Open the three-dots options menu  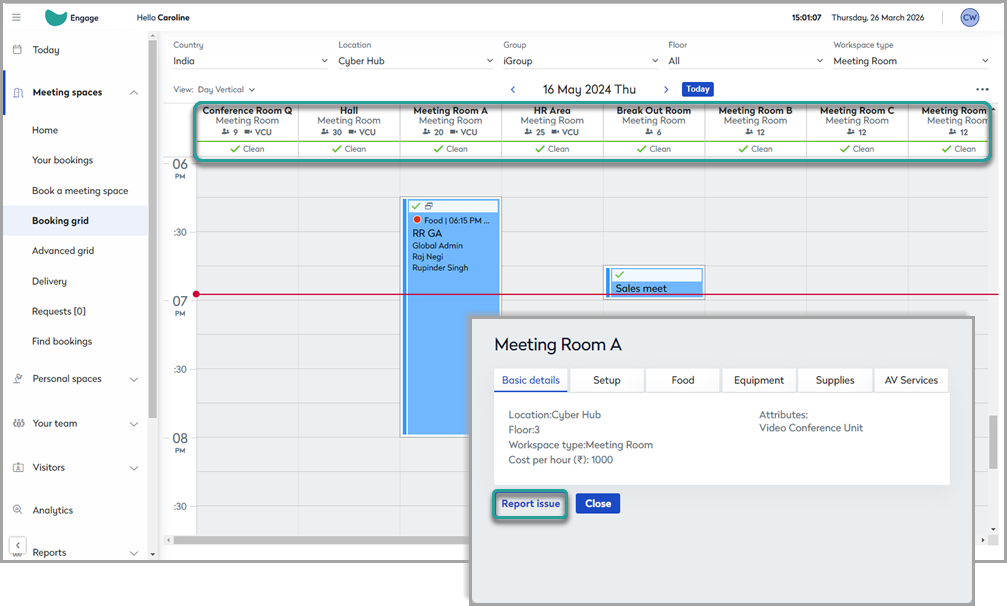(982, 89)
